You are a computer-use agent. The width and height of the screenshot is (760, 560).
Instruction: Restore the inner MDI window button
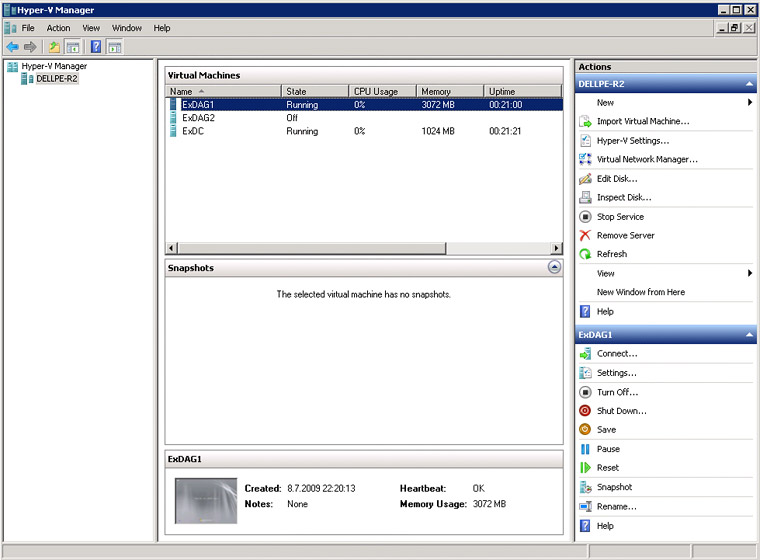[735, 28]
